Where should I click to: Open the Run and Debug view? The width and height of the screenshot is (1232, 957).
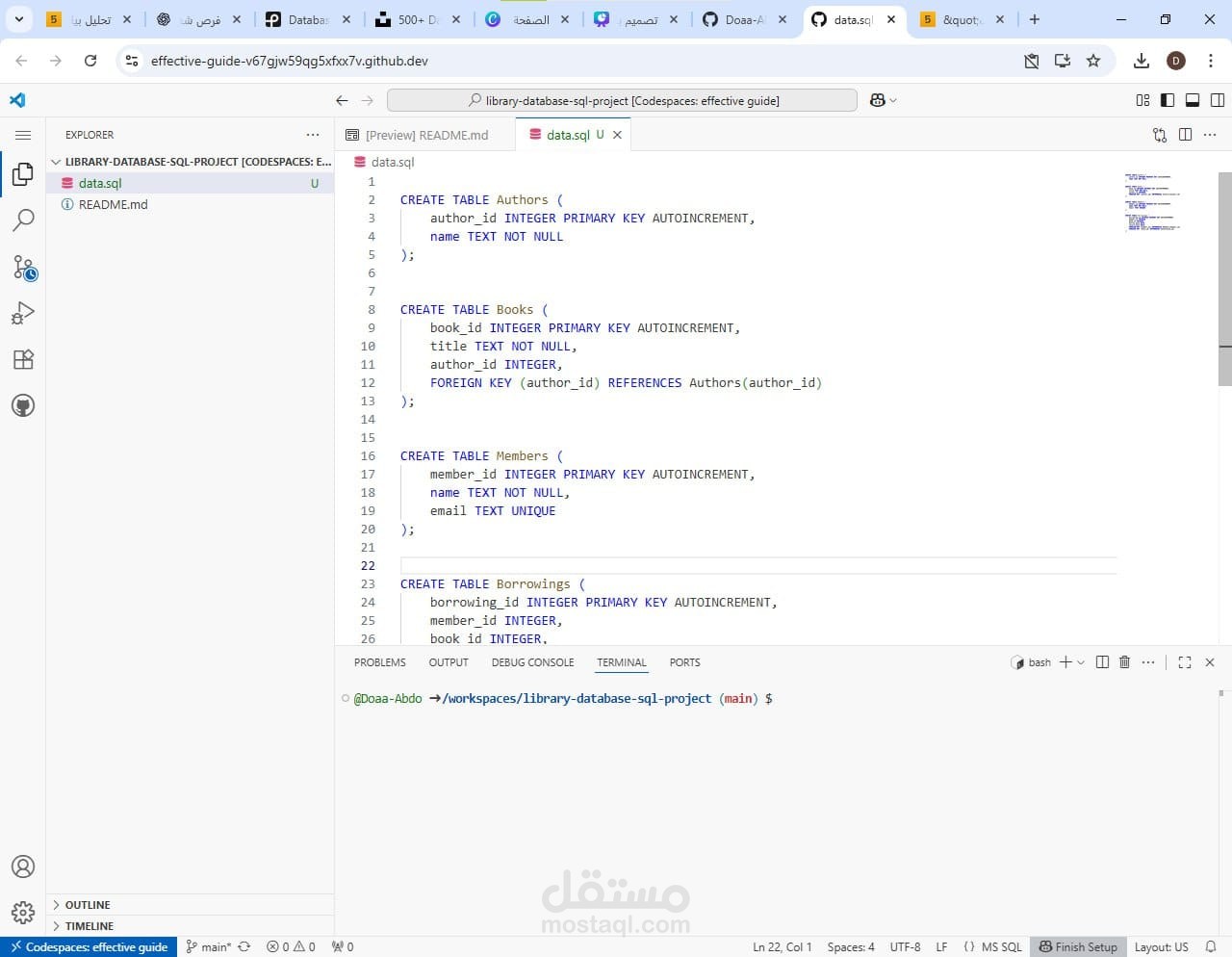coord(23,313)
